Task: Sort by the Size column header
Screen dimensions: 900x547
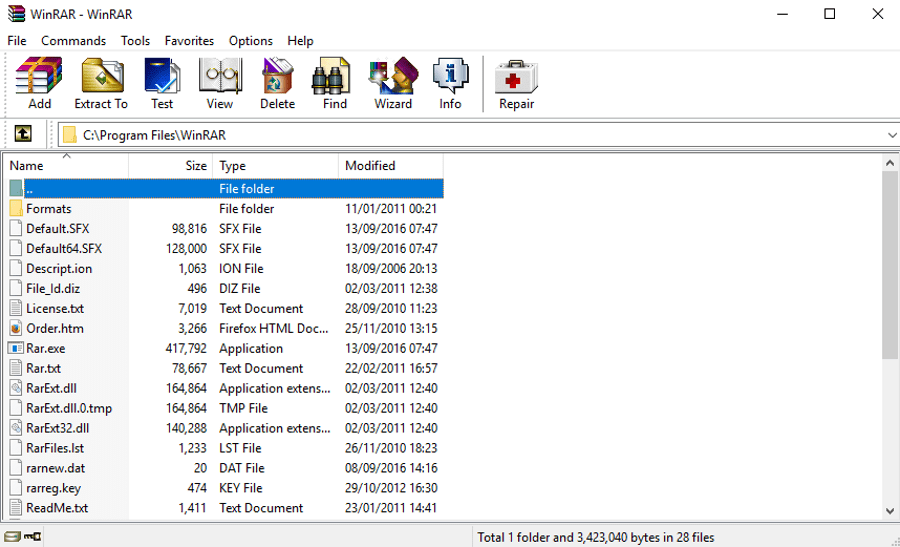Action: tap(170, 166)
